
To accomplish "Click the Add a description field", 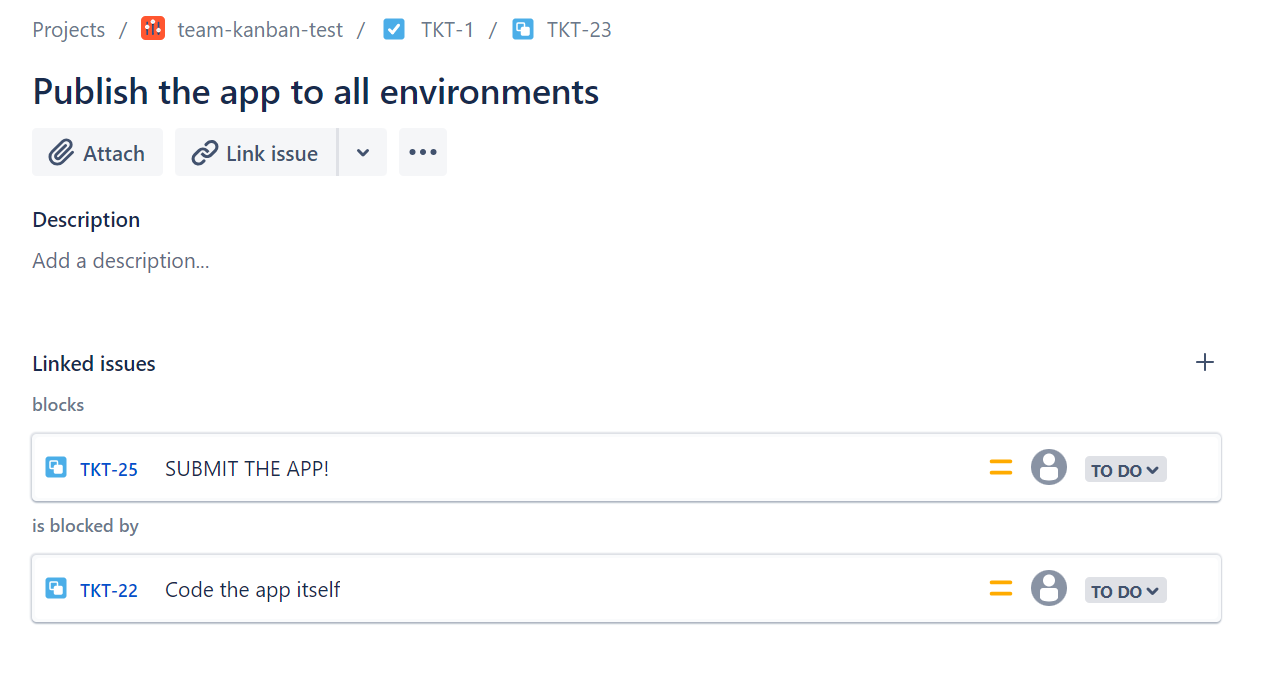I will (121, 261).
